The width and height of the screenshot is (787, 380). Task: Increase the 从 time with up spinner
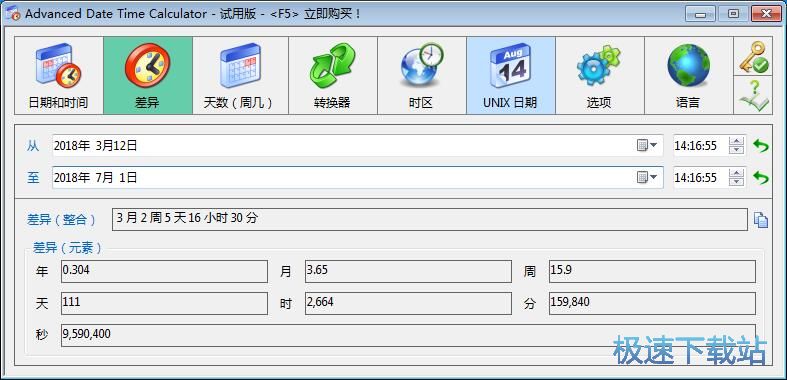coord(737,141)
